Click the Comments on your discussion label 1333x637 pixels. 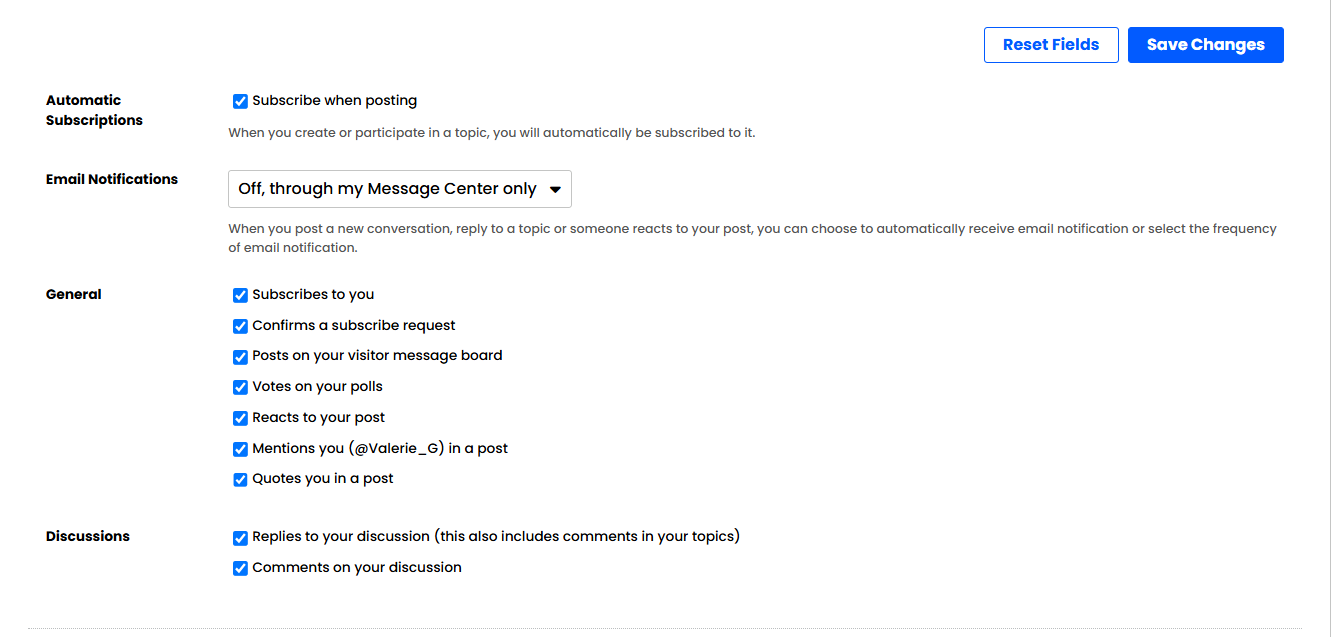pos(357,567)
